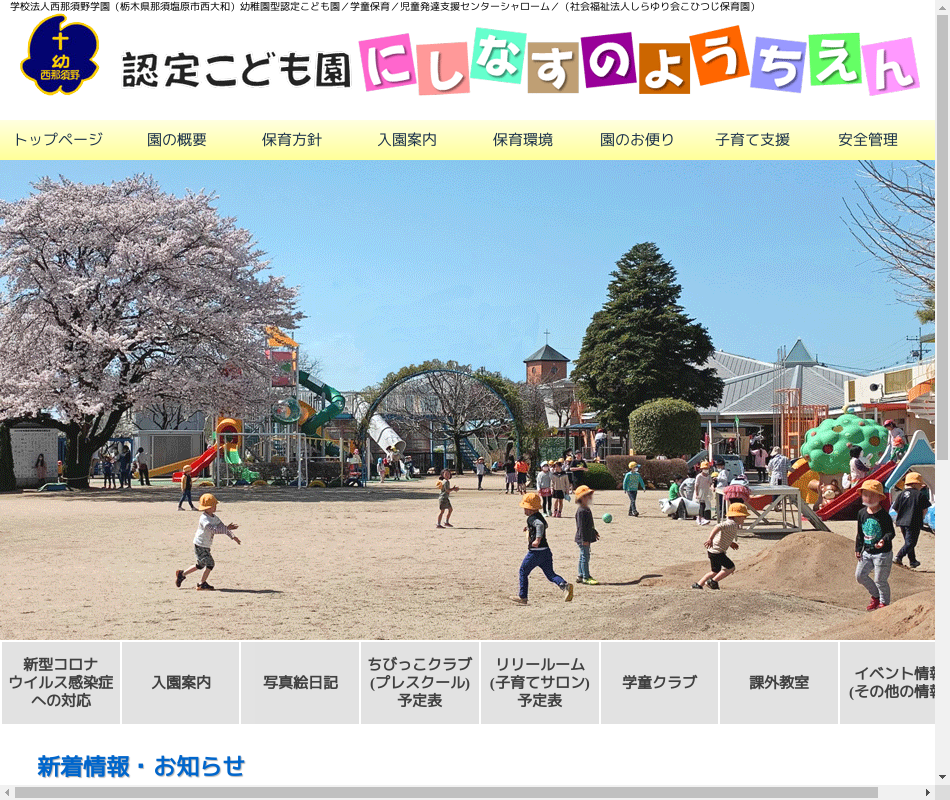950x800 pixels.
Task: Open the トップページ menu item
Action: 58,140
